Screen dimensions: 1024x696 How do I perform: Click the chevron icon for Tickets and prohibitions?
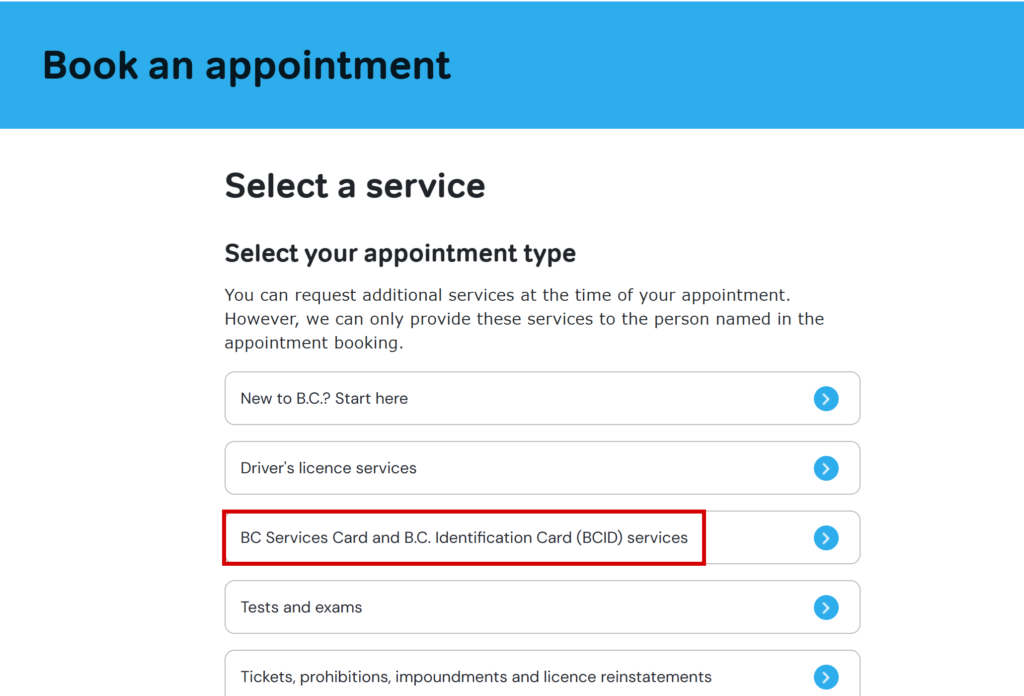pos(826,677)
